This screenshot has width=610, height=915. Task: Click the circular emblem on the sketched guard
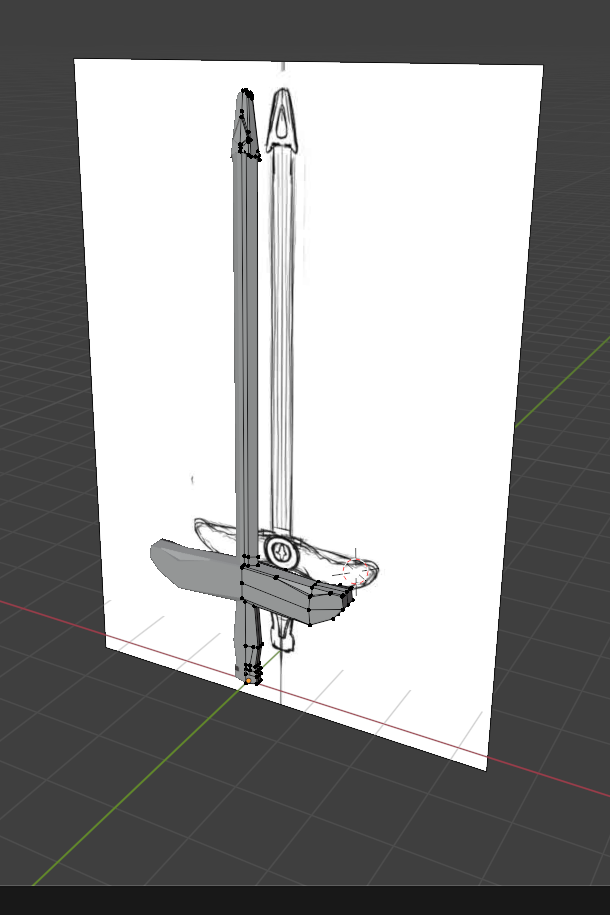click(282, 551)
